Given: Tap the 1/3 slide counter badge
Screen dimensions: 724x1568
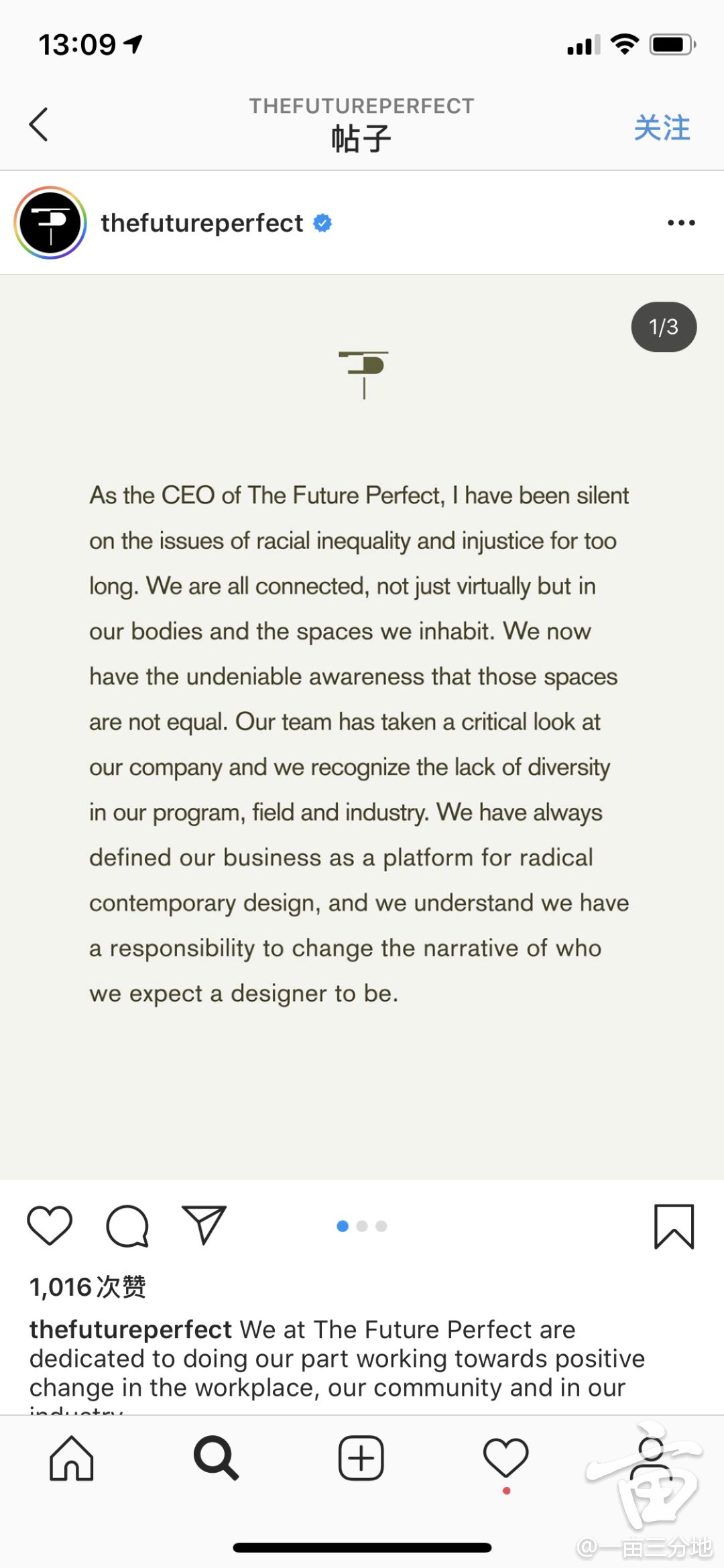Looking at the screenshot, I should click(x=664, y=327).
